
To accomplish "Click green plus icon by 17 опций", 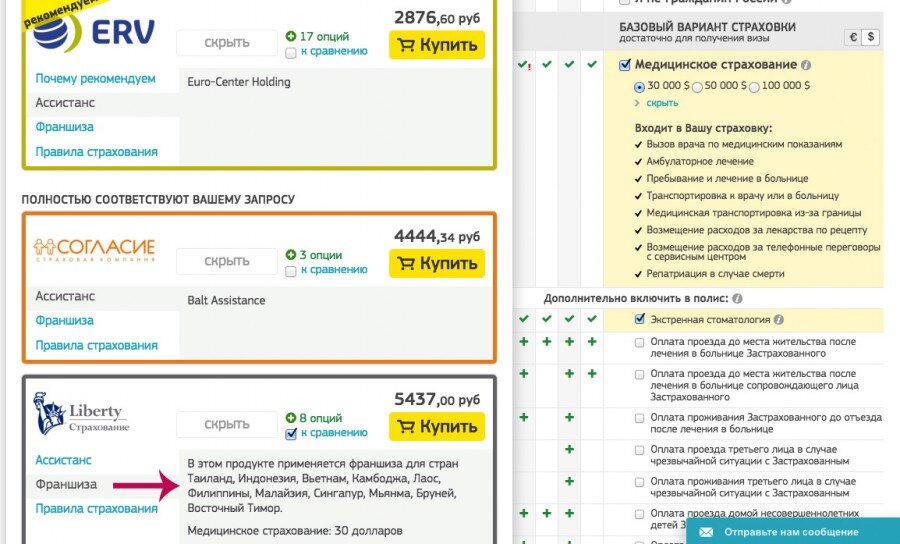I will [291, 36].
